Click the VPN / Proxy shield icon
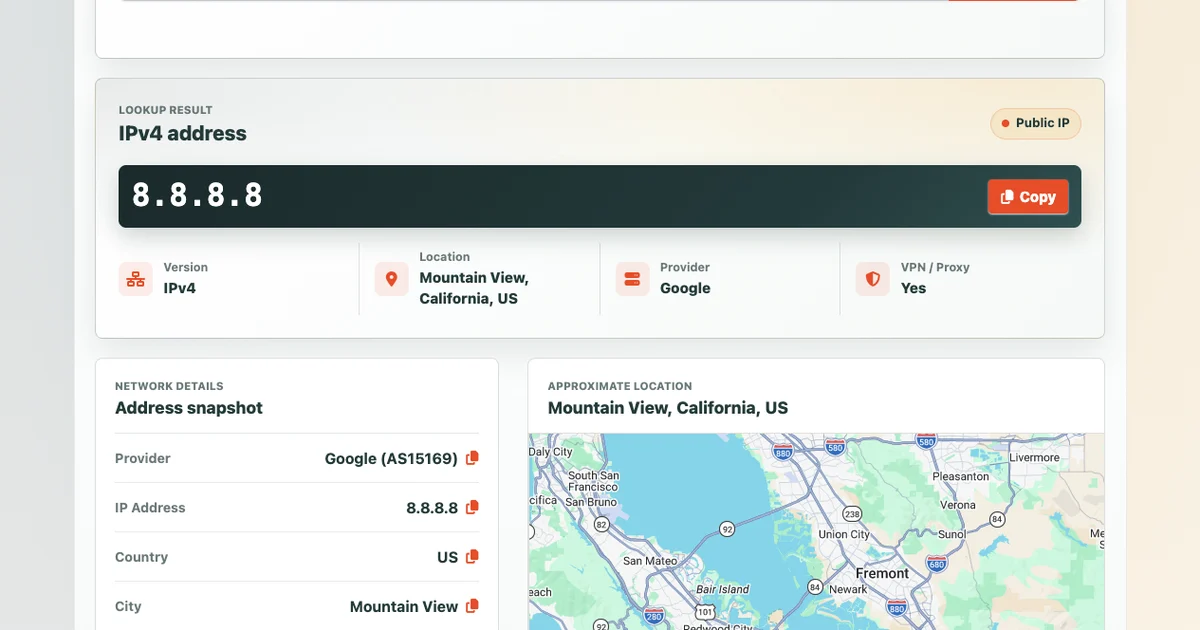This screenshot has width=1200, height=630. pyautogui.click(x=872, y=279)
